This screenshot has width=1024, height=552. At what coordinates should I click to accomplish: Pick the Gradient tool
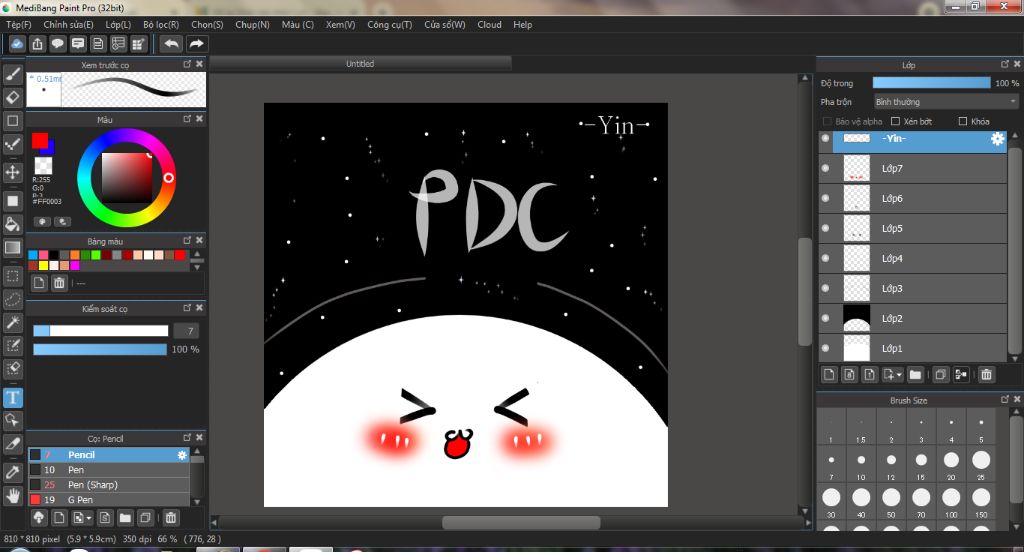tap(12, 248)
